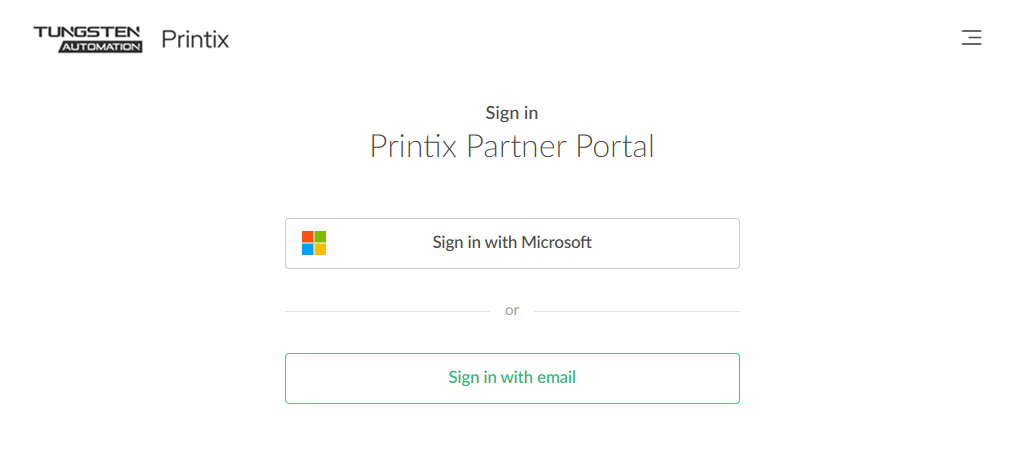Image resolution: width=1023 pixels, height=472 pixels.
Task: Click the Printix Partner Portal title
Action: tap(512, 146)
